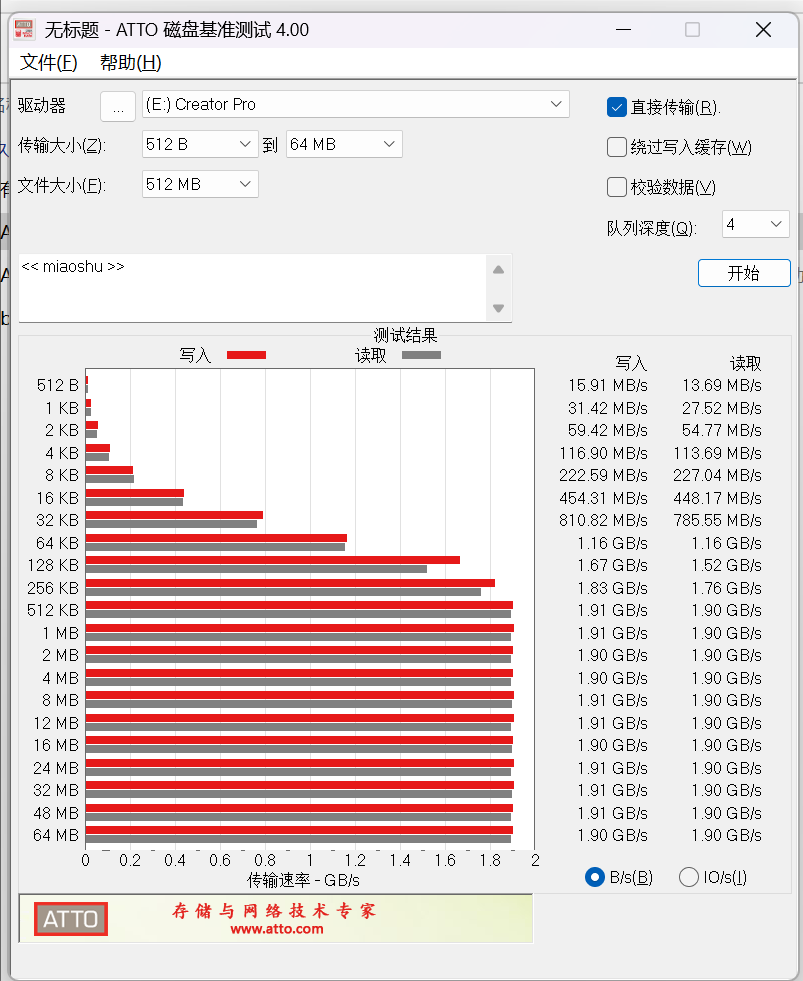Screen dimensions: 803x981
Task: Click the 64 MB row label in chart
Action: coord(56,835)
